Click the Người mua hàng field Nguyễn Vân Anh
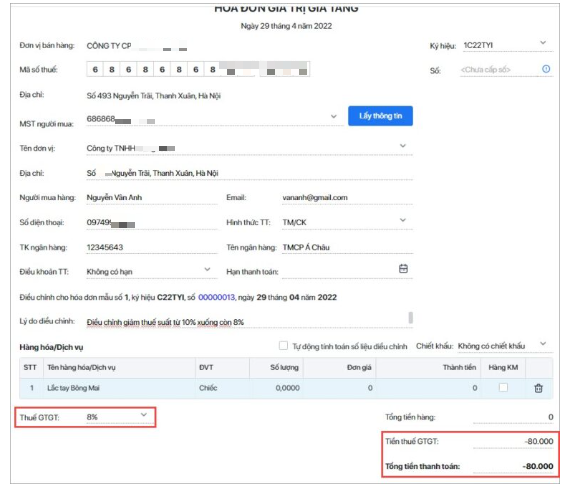The height and width of the screenshot is (489, 570). pos(152,198)
